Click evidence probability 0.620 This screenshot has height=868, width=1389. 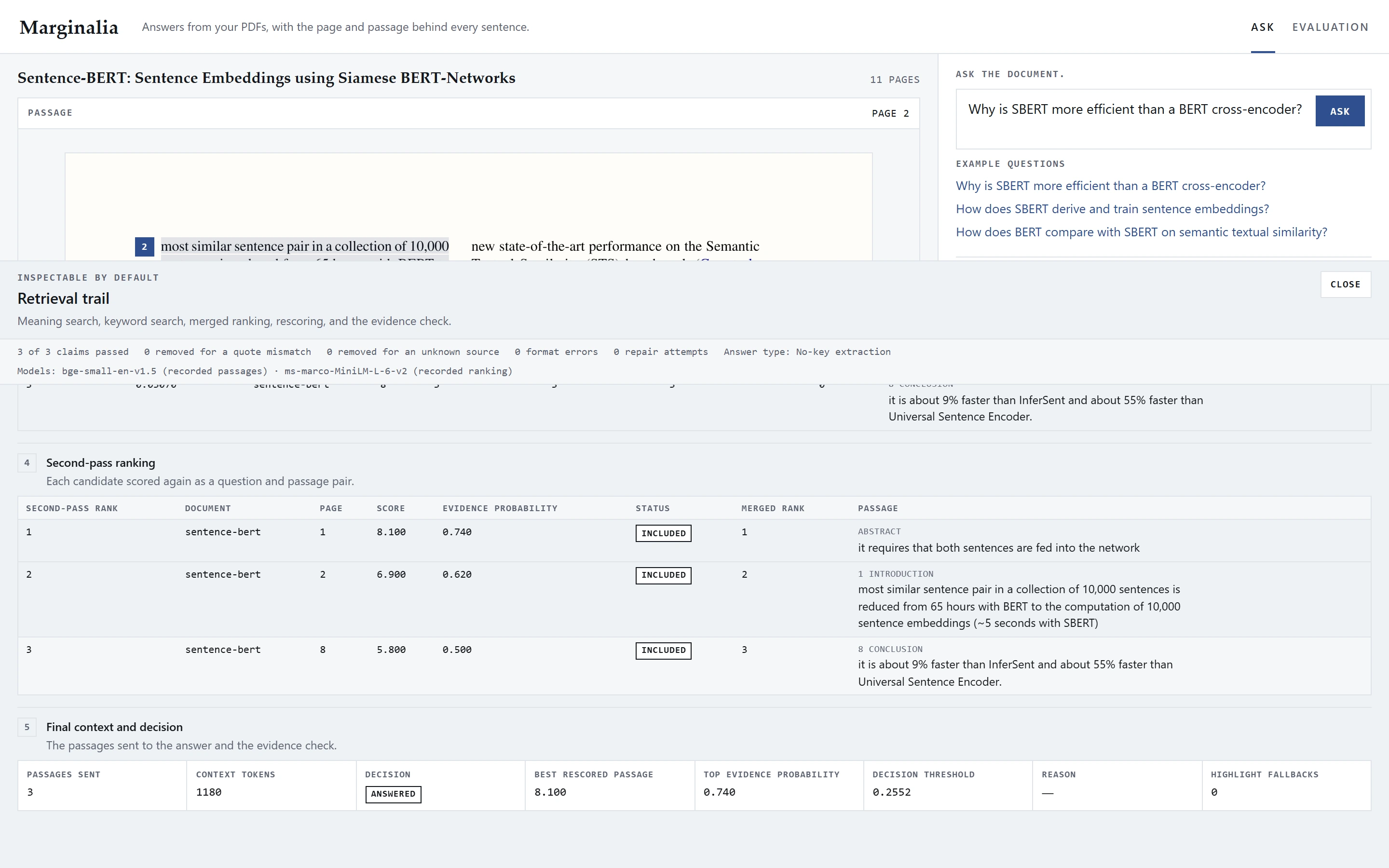tap(457, 575)
